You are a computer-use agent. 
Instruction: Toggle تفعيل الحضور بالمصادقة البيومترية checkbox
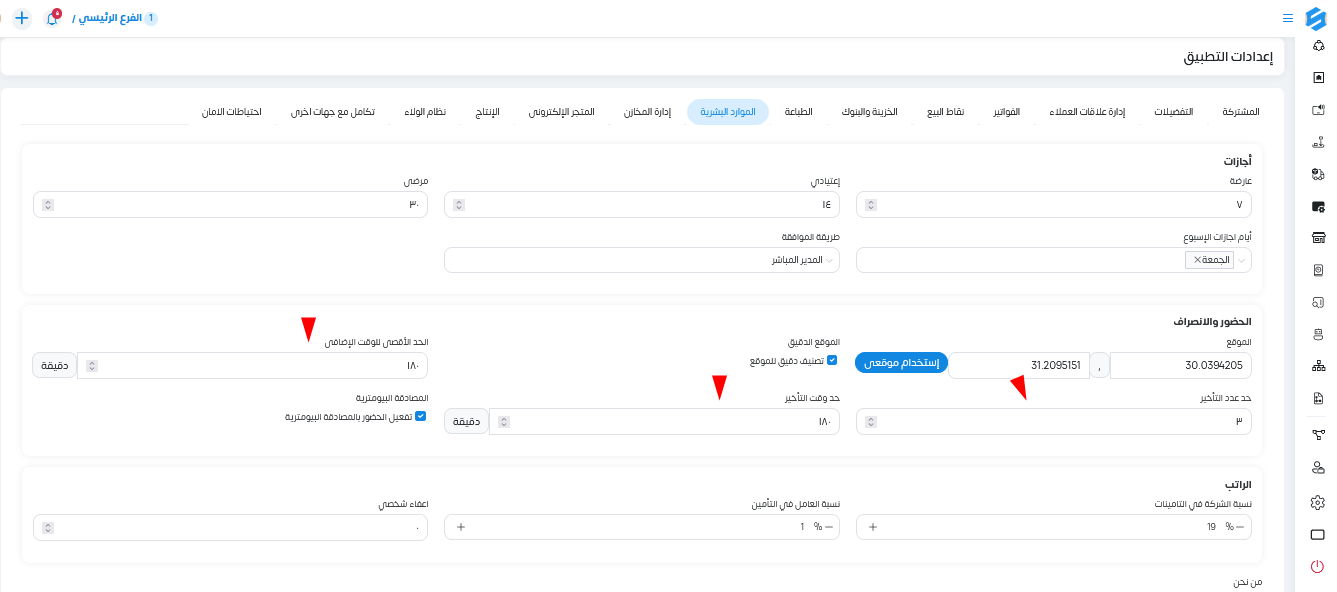[421, 416]
